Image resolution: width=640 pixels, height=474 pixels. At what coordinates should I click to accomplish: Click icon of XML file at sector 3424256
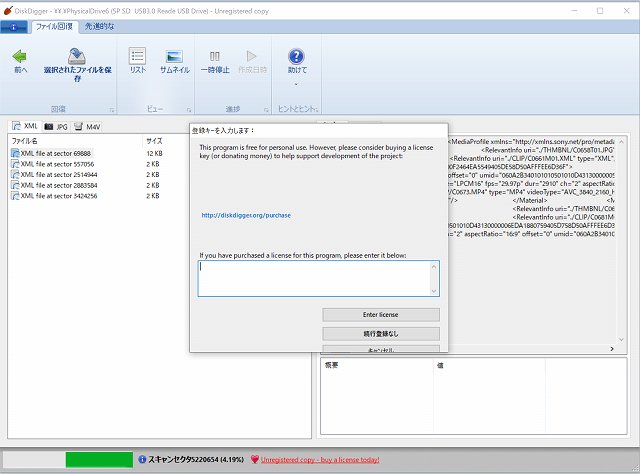coord(15,196)
